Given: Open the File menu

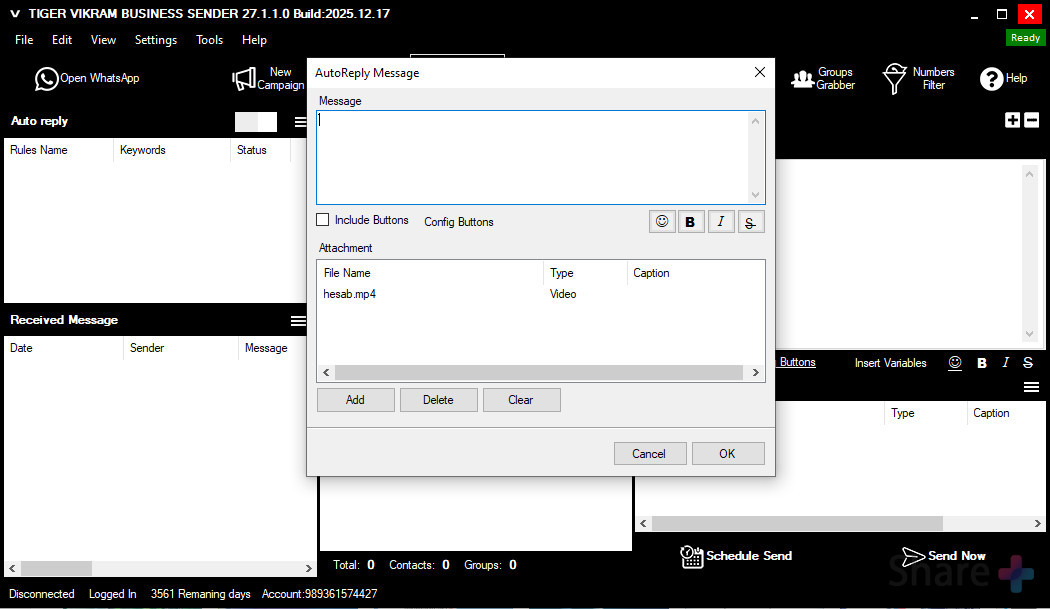Looking at the screenshot, I should 24,40.
